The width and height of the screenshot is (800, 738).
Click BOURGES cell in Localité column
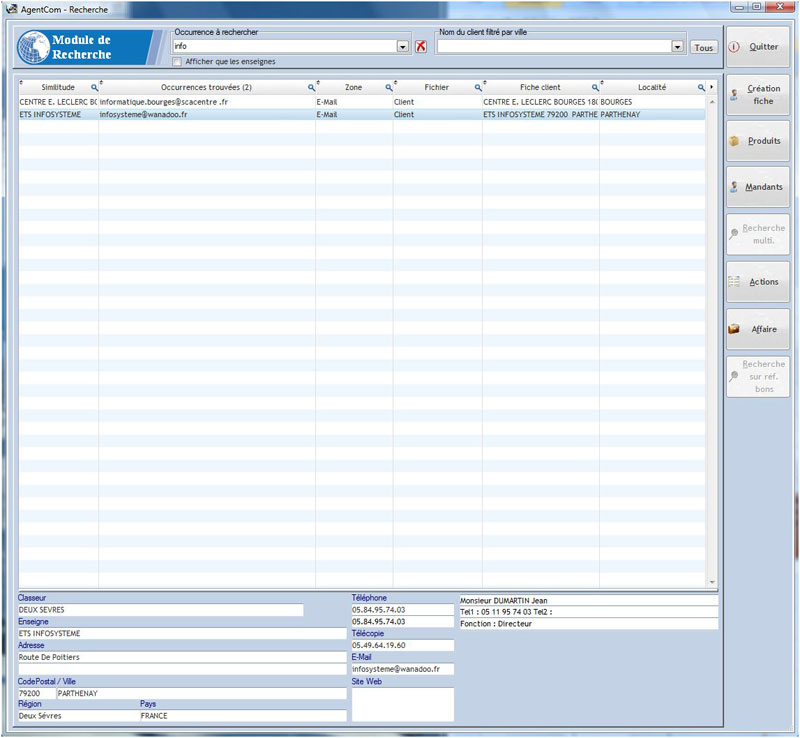pos(652,102)
